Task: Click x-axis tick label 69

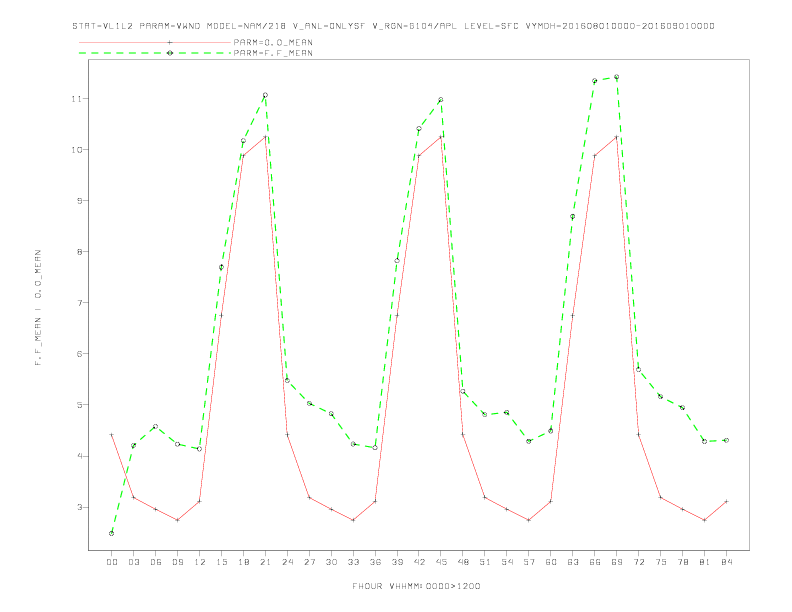Action: pyautogui.click(x=617, y=562)
